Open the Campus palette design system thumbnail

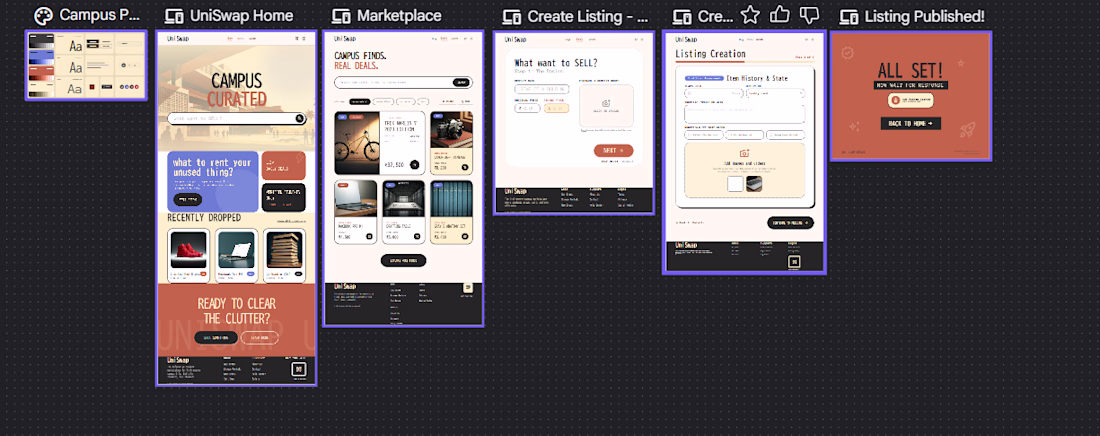(x=86, y=65)
